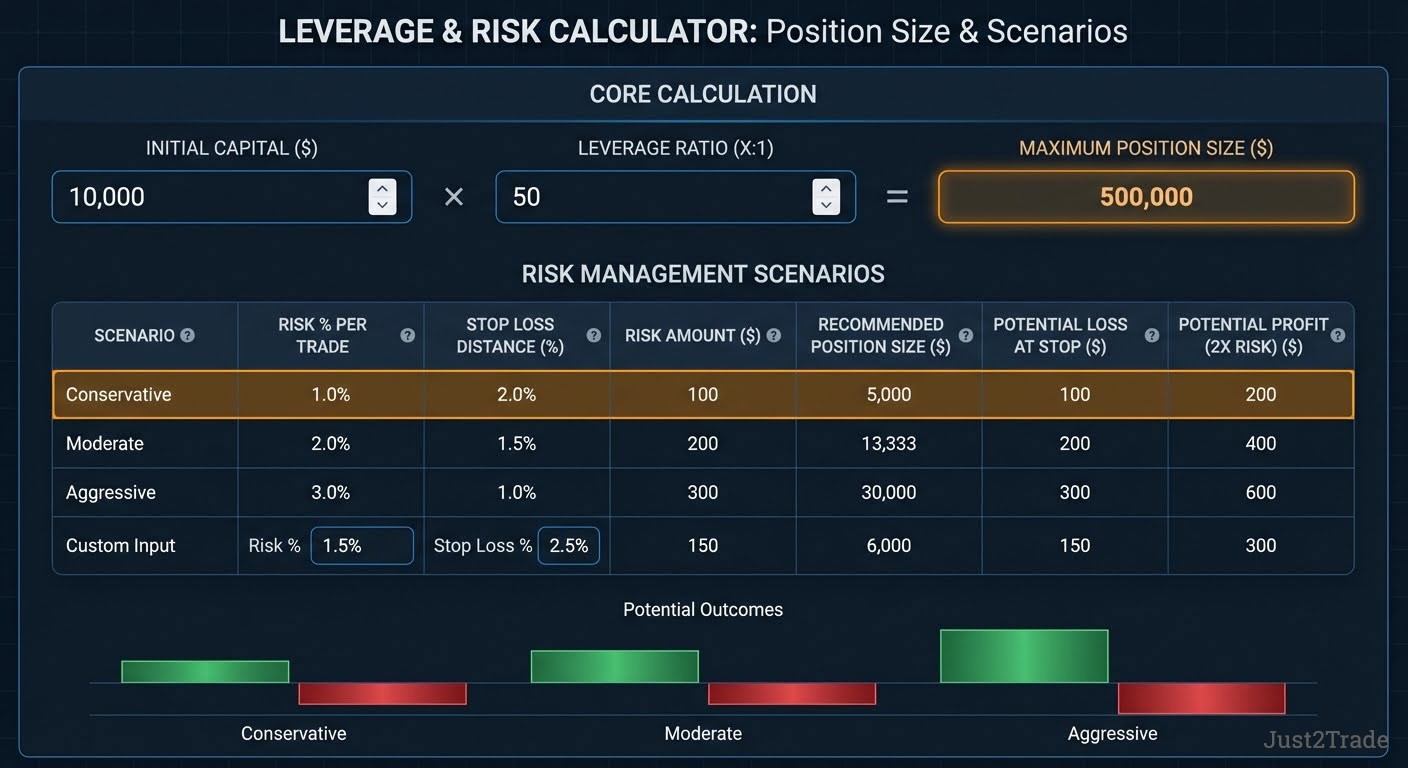
Task: Click help icon next to Scenario header
Action: [x=187, y=336]
